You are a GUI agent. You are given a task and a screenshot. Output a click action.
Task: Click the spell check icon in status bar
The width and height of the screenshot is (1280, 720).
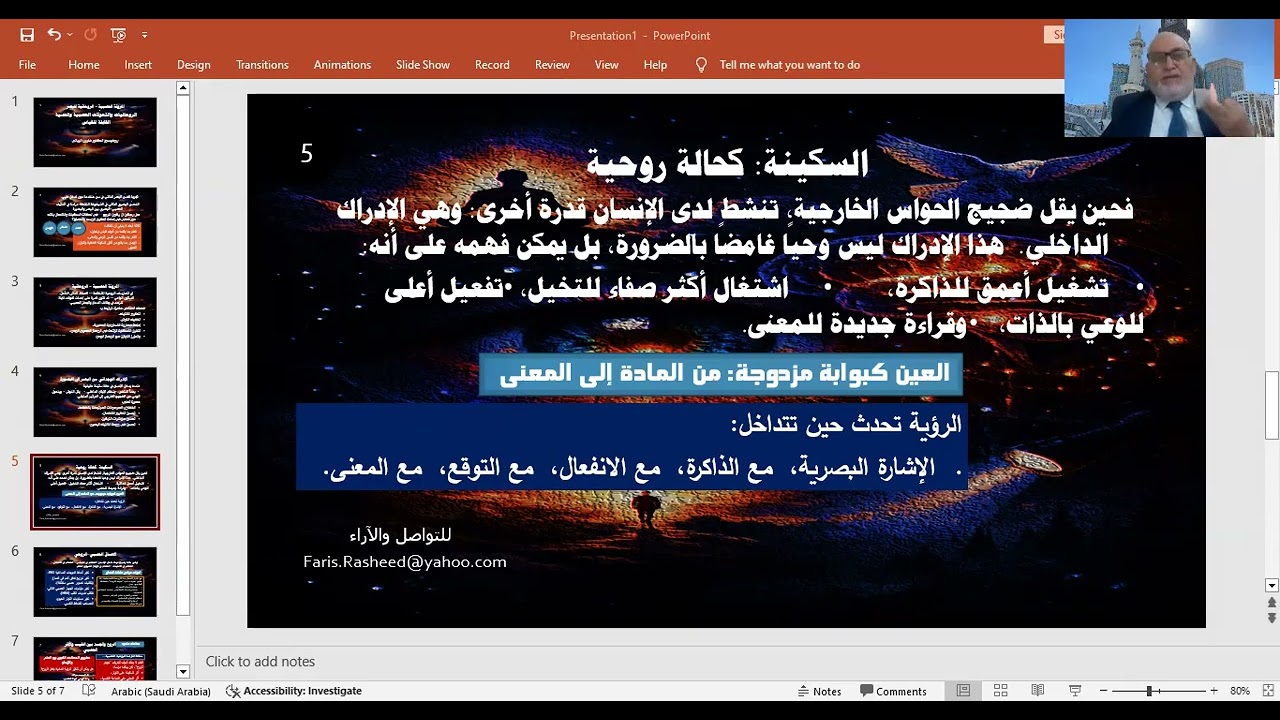89,691
